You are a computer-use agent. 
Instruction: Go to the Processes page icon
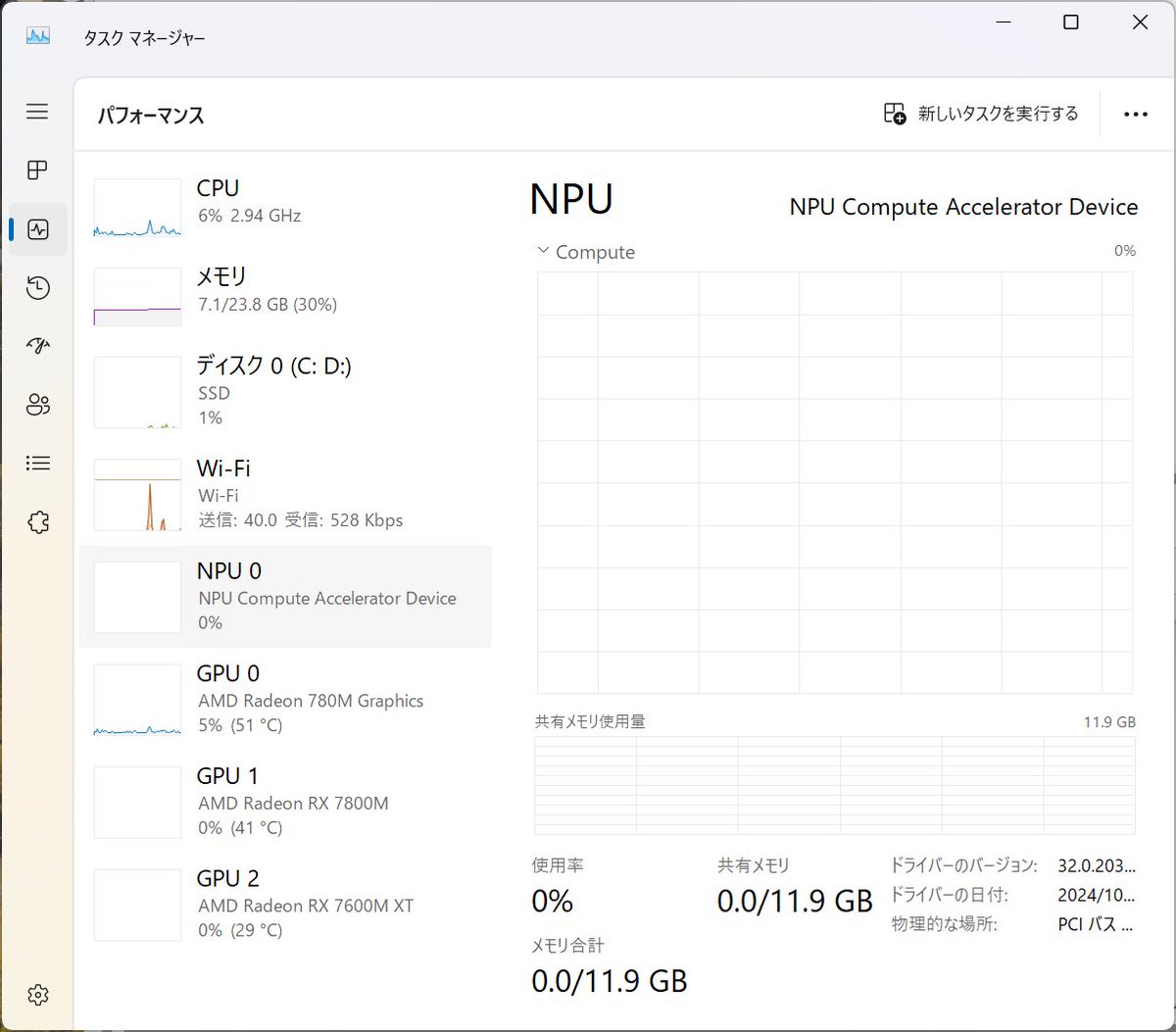[x=37, y=171]
